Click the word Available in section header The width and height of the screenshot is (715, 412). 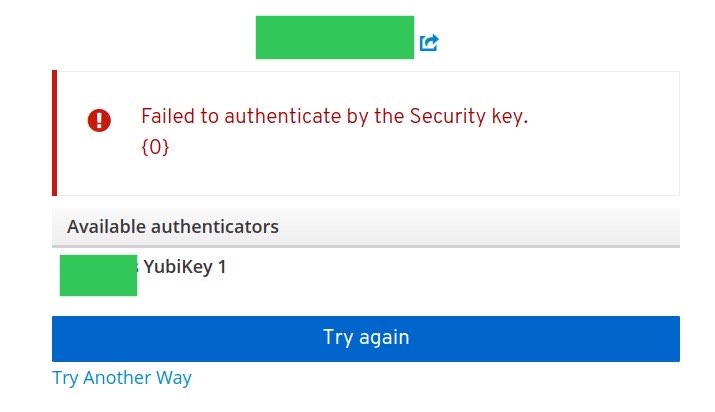click(106, 227)
